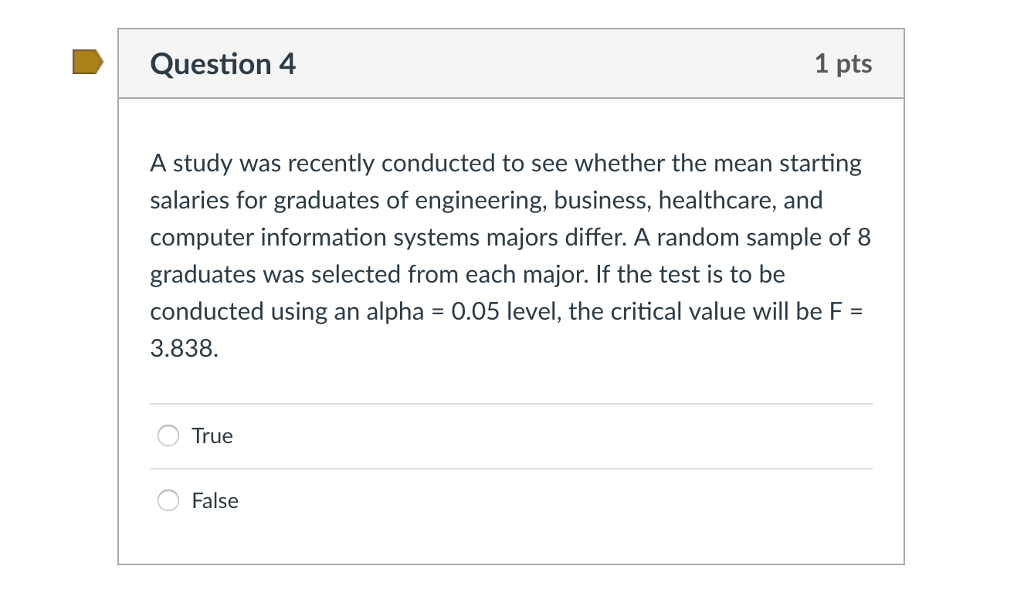Click the word "graduates" beginning the fourth line
Screen dimensions: 1024x593
tap(202, 275)
